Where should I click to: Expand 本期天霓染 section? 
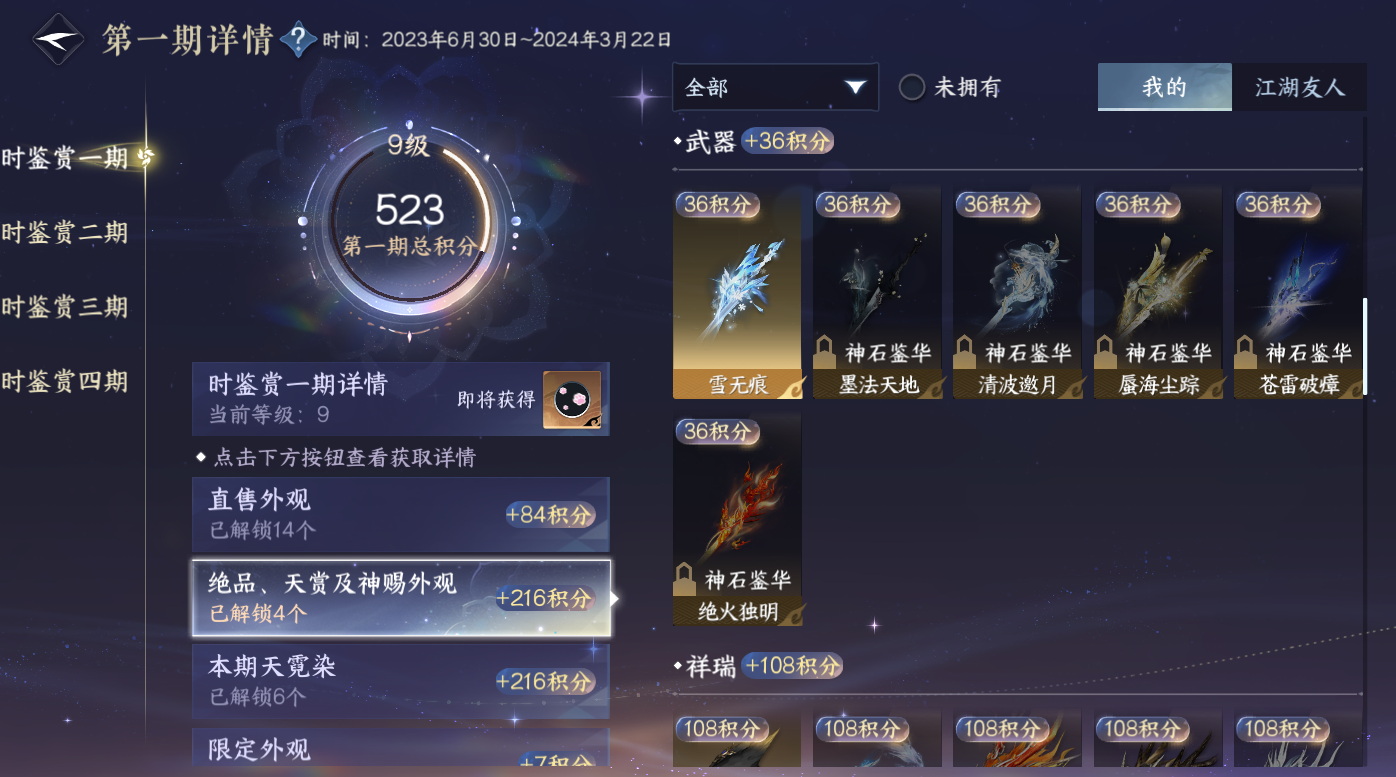click(x=401, y=681)
